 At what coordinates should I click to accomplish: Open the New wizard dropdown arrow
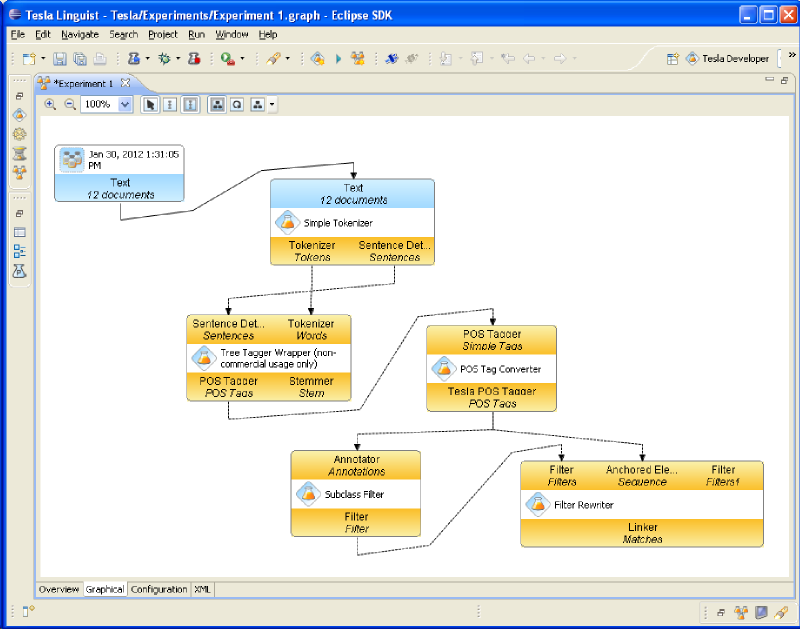pos(43,59)
